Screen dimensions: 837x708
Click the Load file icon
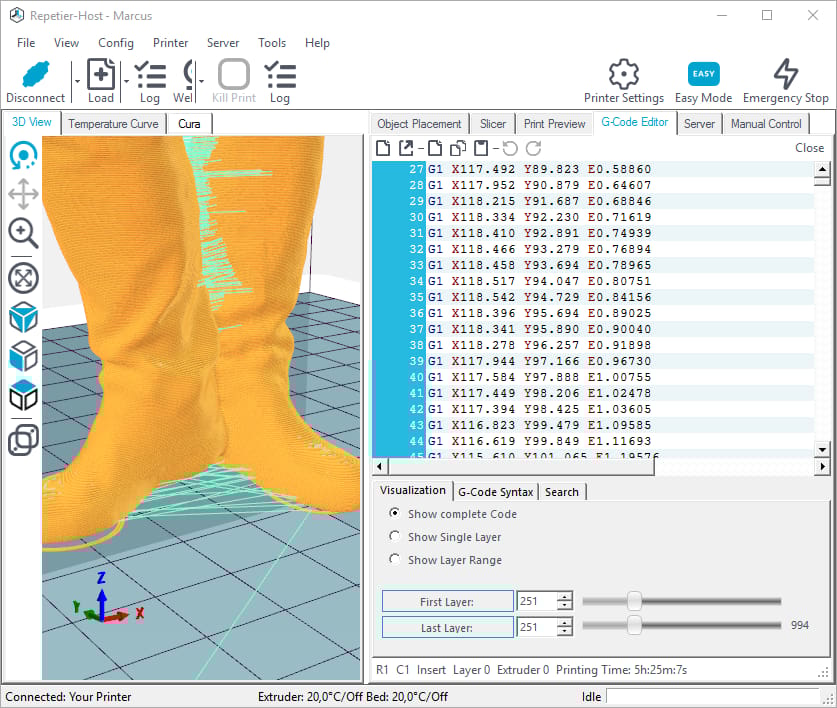[x=101, y=76]
